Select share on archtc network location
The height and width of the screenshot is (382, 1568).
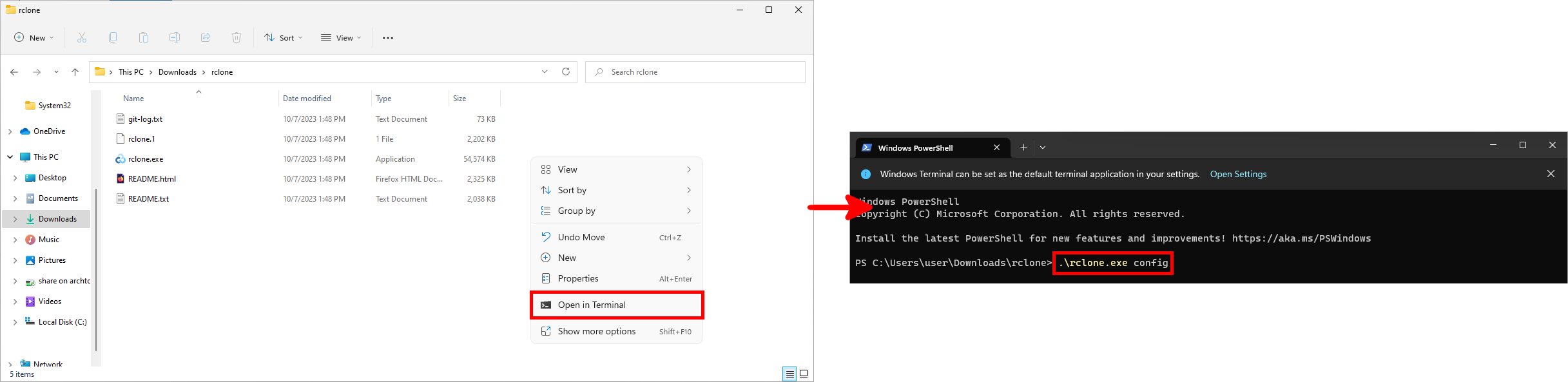pyautogui.click(x=57, y=281)
